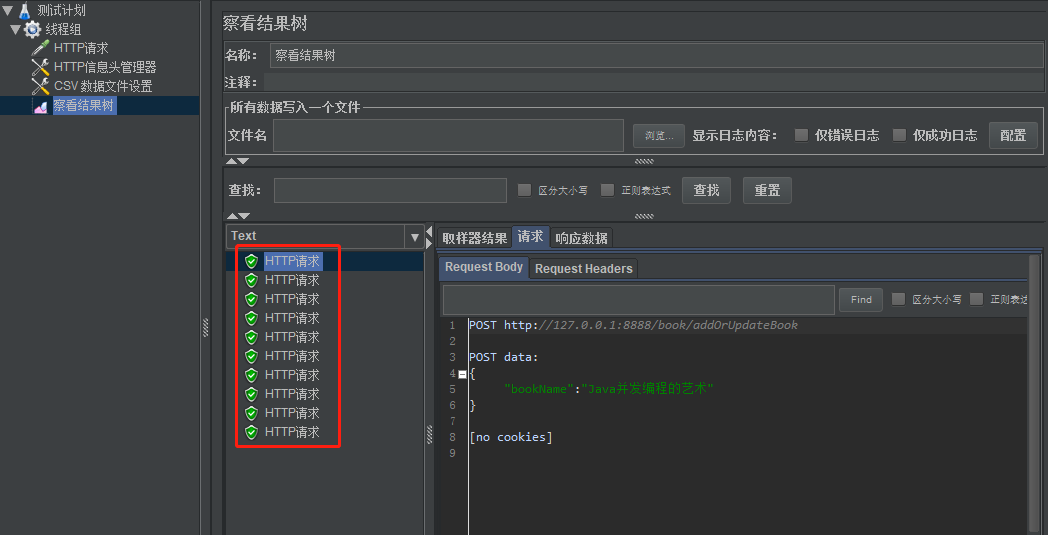1048x535 pixels.
Task: Select 线程组 in the tree
Action: pyautogui.click(x=63, y=29)
